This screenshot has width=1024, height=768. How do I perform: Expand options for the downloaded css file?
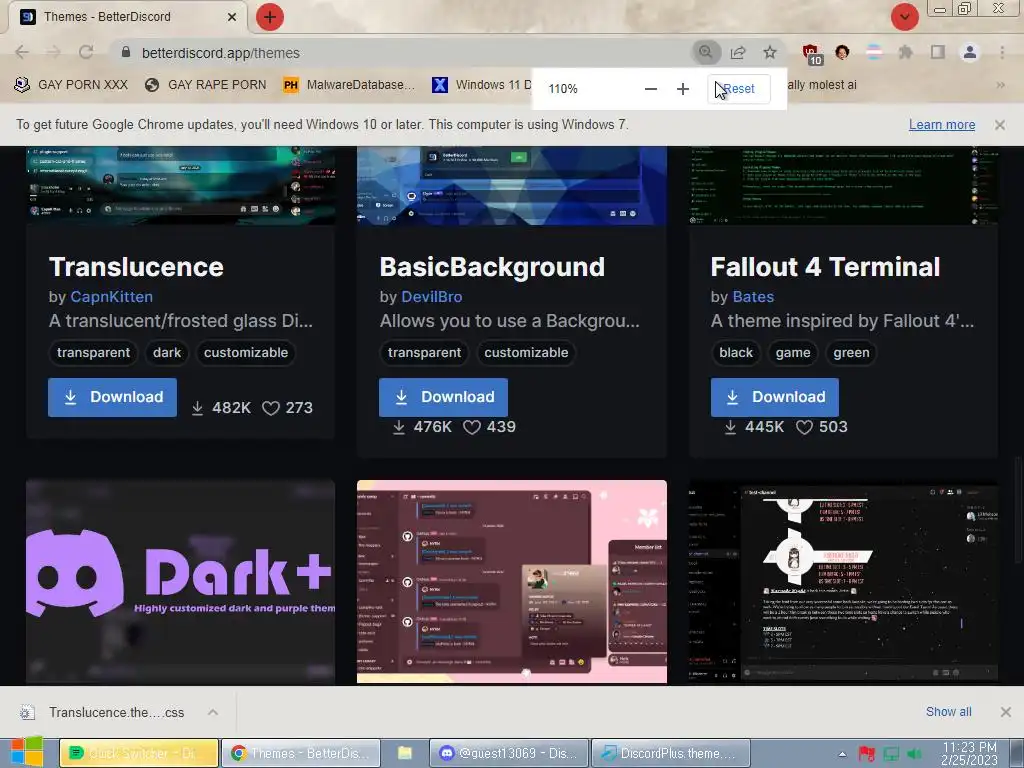(213, 712)
